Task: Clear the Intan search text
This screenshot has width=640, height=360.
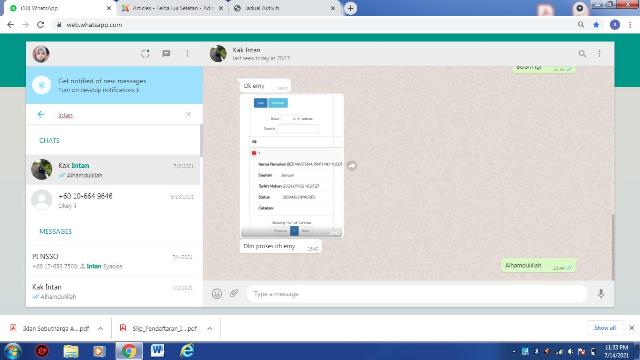Action: pos(188,115)
